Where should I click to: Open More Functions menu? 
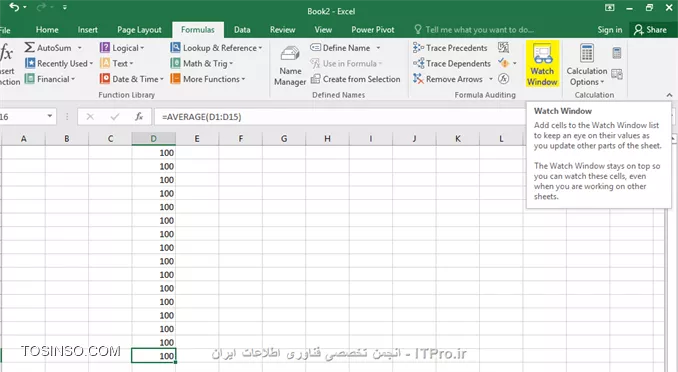208,79
